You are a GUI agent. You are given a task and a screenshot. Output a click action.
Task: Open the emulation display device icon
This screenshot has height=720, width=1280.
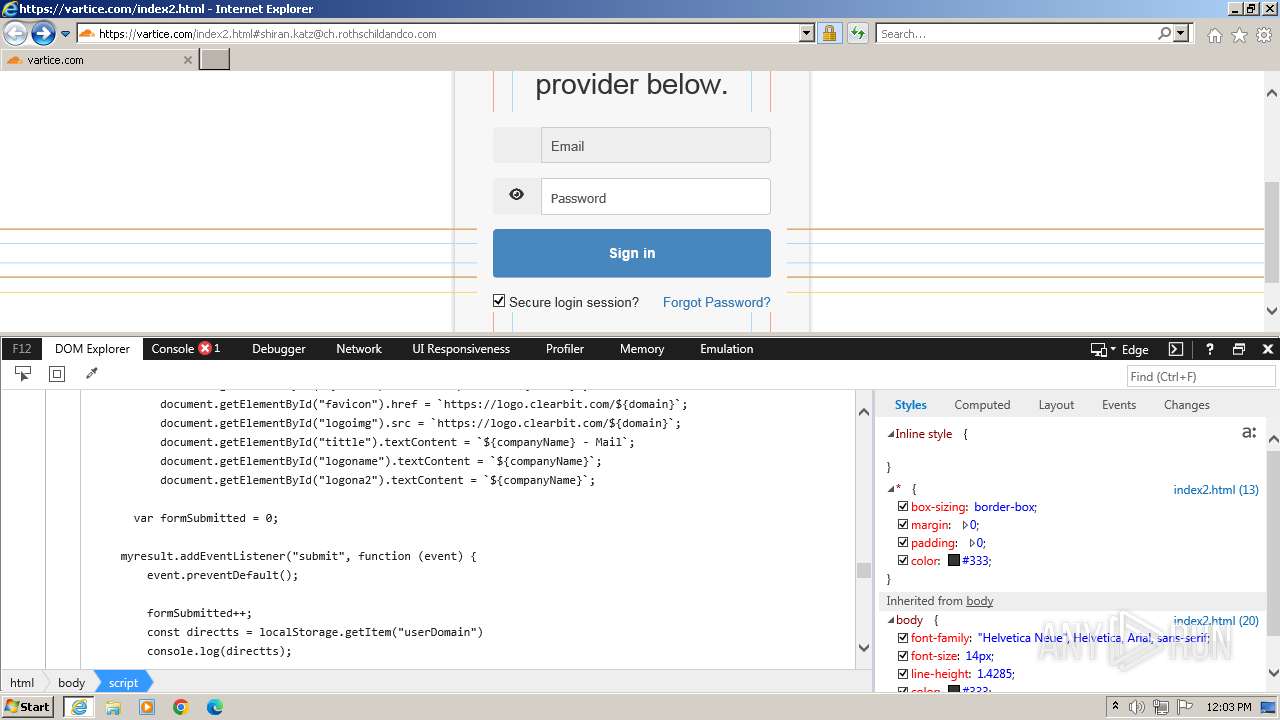click(x=1098, y=349)
